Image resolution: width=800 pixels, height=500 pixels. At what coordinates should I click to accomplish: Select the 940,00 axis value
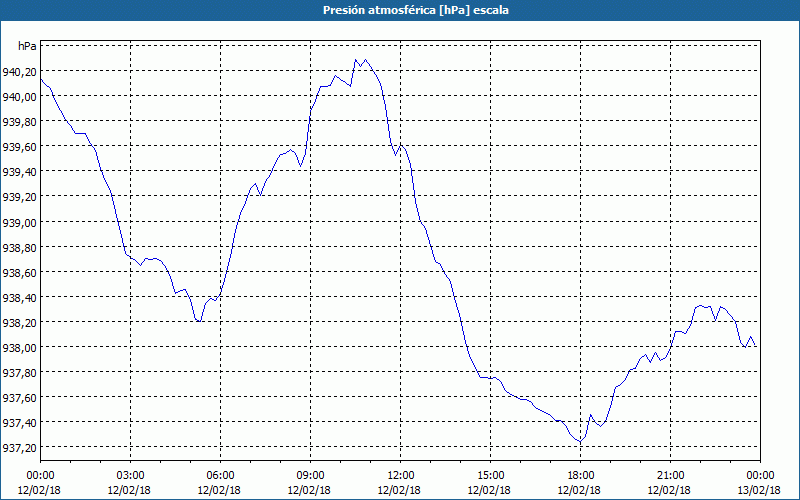pyautogui.click(x=19, y=97)
